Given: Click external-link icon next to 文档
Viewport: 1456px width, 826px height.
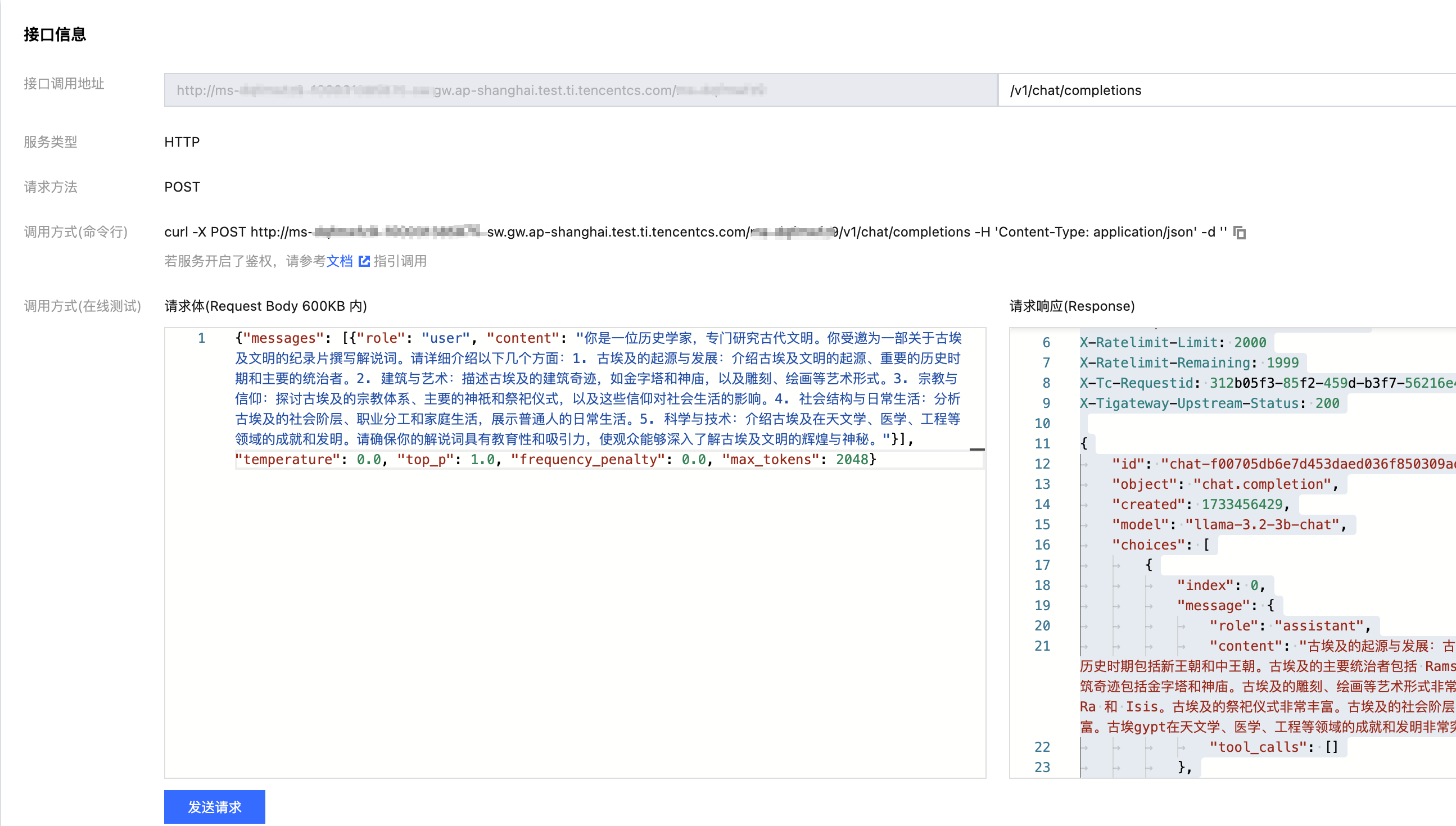Looking at the screenshot, I should tap(364, 261).
